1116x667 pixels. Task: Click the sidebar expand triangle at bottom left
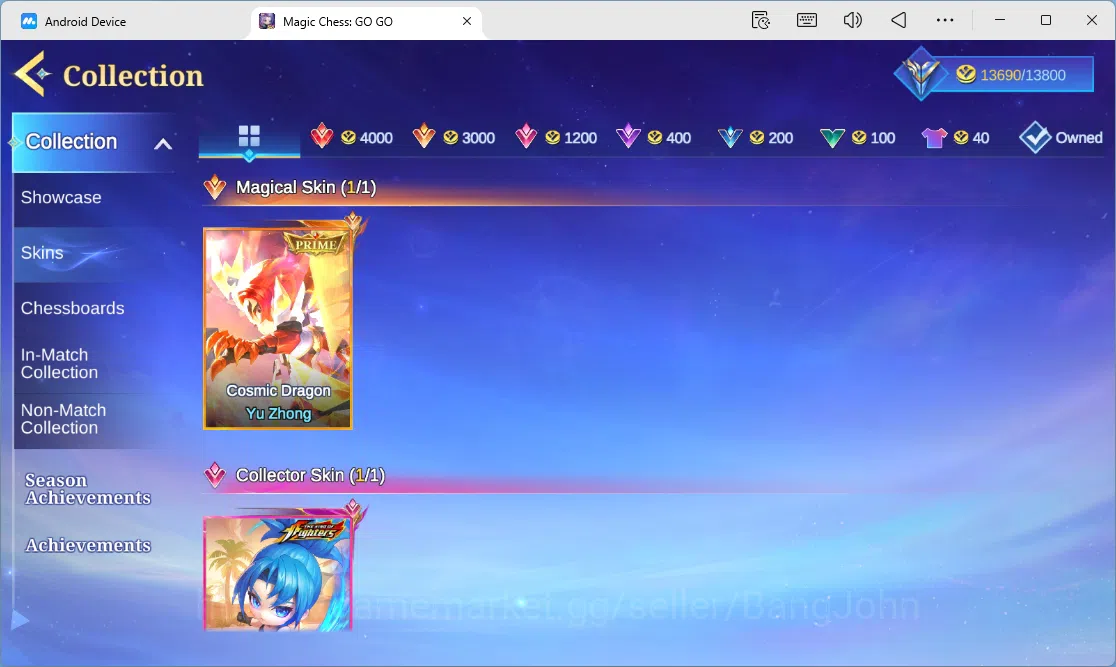tap(20, 620)
